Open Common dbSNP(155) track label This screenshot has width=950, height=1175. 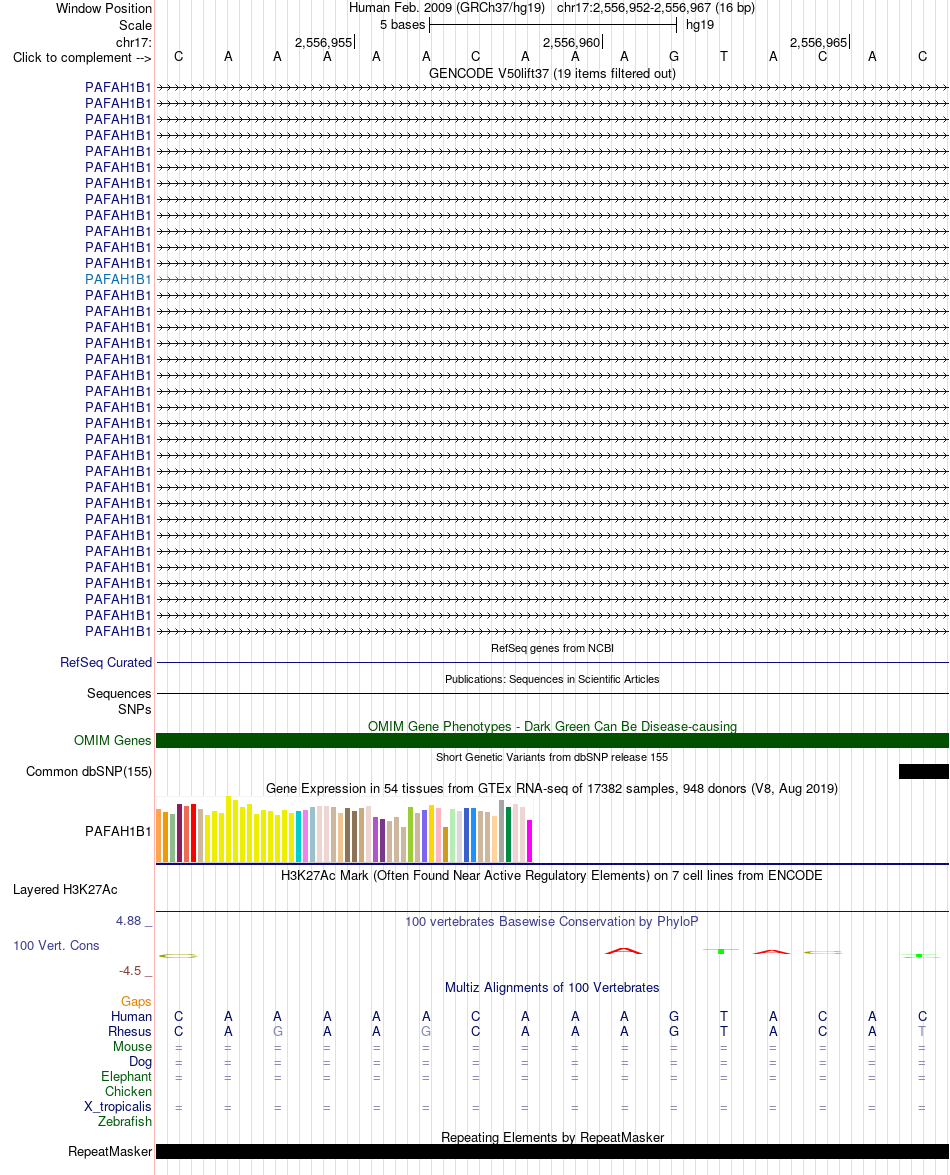pyautogui.click(x=88, y=772)
